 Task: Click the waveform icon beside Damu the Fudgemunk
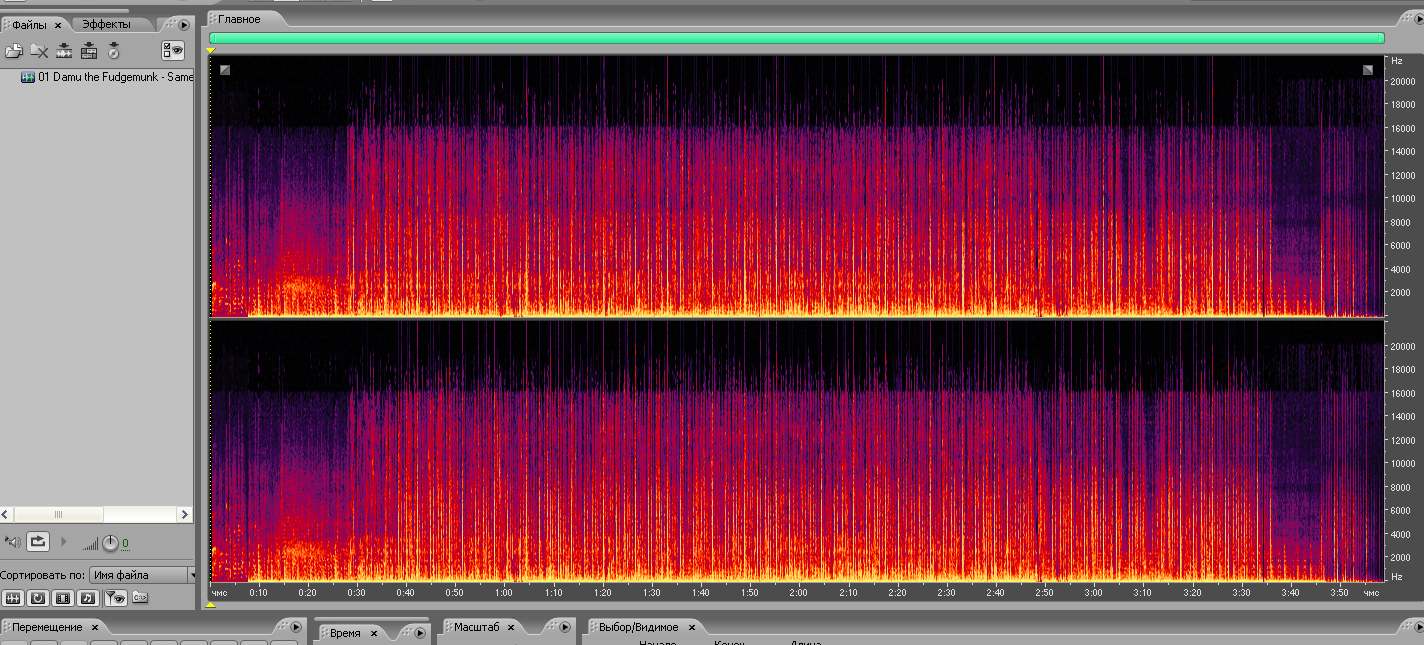pos(28,77)
